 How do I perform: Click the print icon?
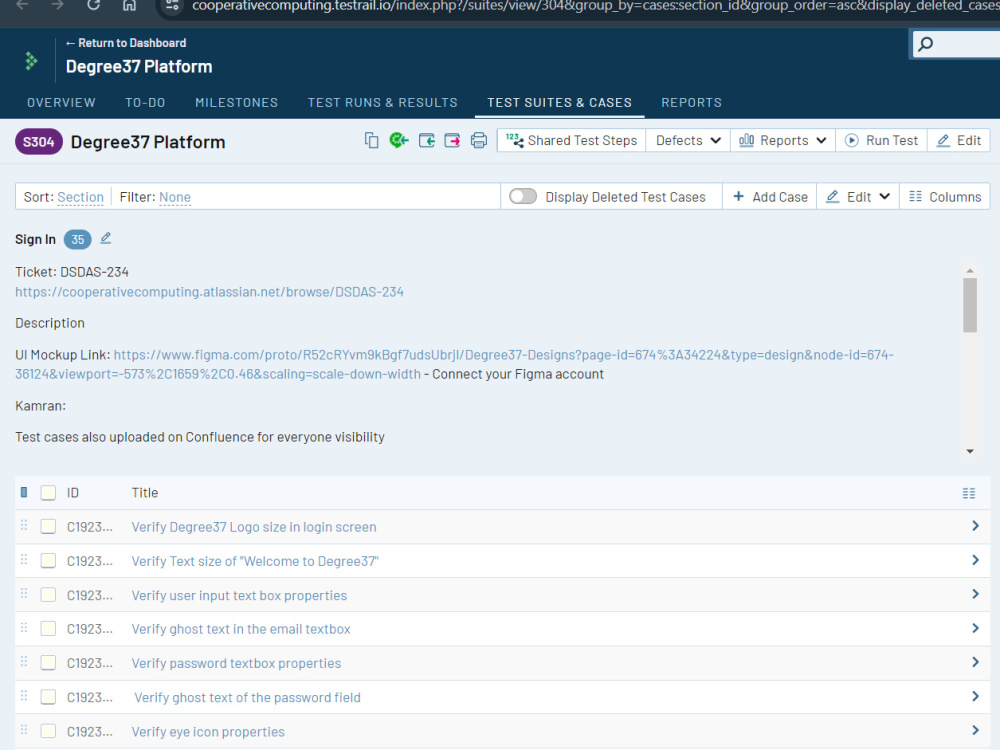coord(478,140)
